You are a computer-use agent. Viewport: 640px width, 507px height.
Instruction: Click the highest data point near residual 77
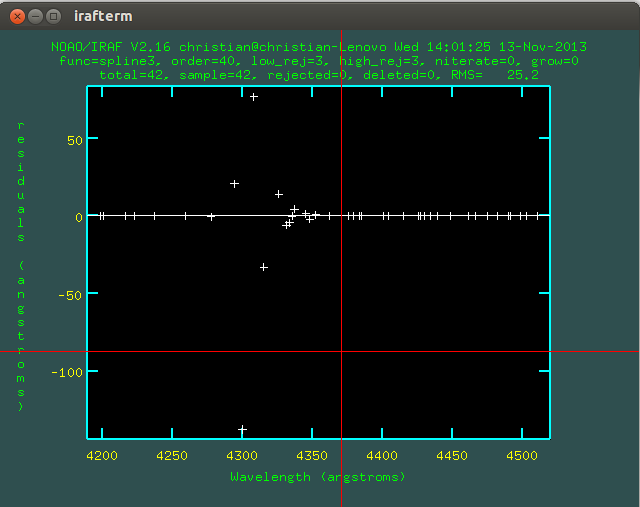click(254, 97)
